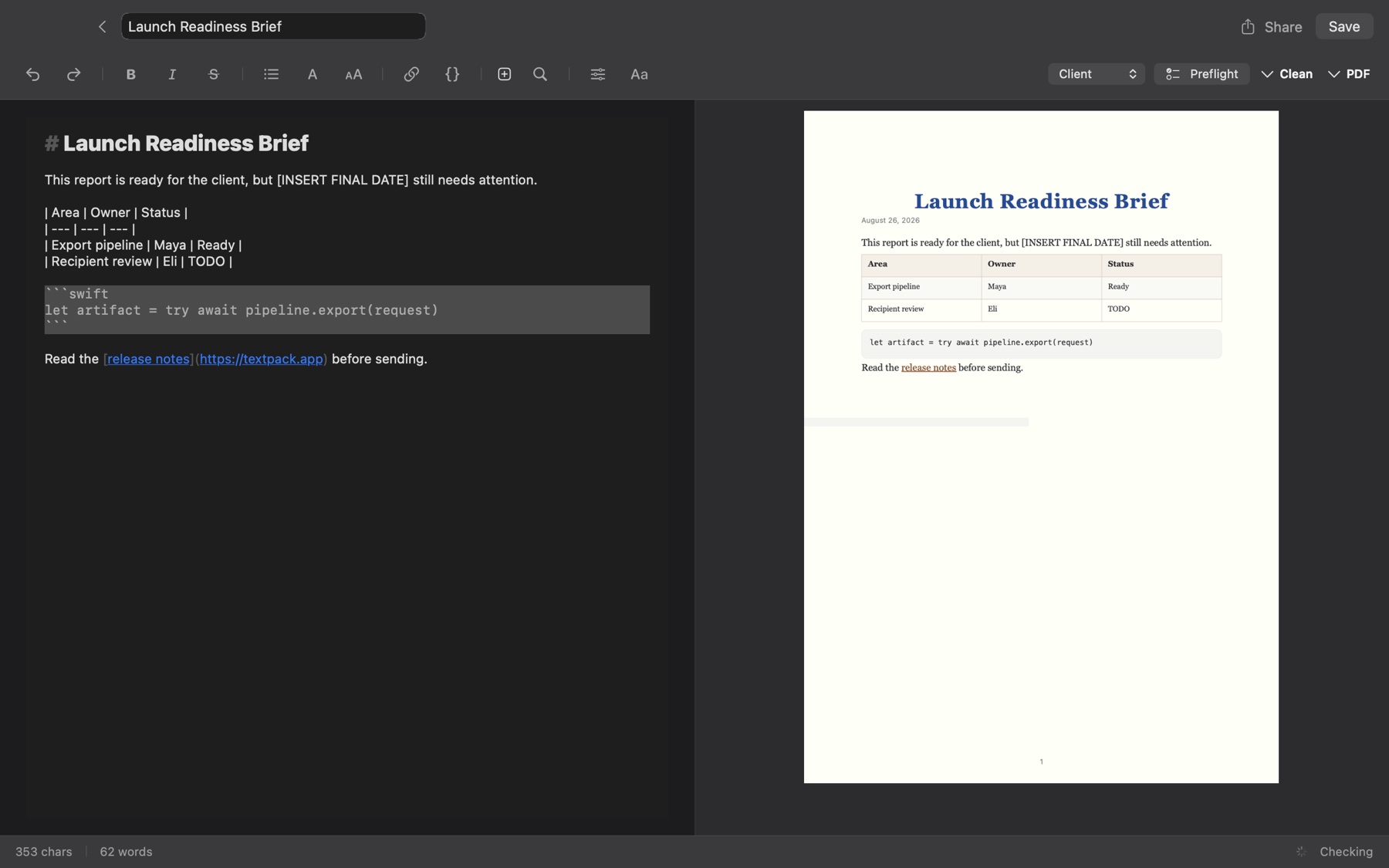Undo the last edit
Viewport: 1389px width, 868px height.
[32, 74]
